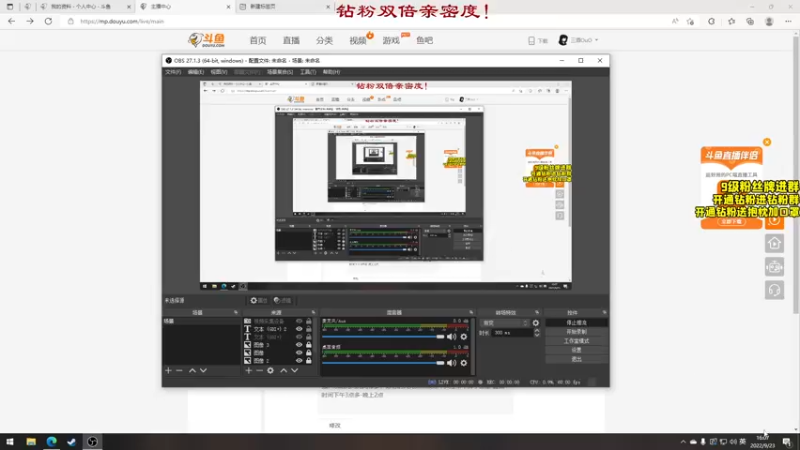Viewport: 800px width, 450px height.
Task: Open source 属性 properties button above docks
Action: coord(259,301)
